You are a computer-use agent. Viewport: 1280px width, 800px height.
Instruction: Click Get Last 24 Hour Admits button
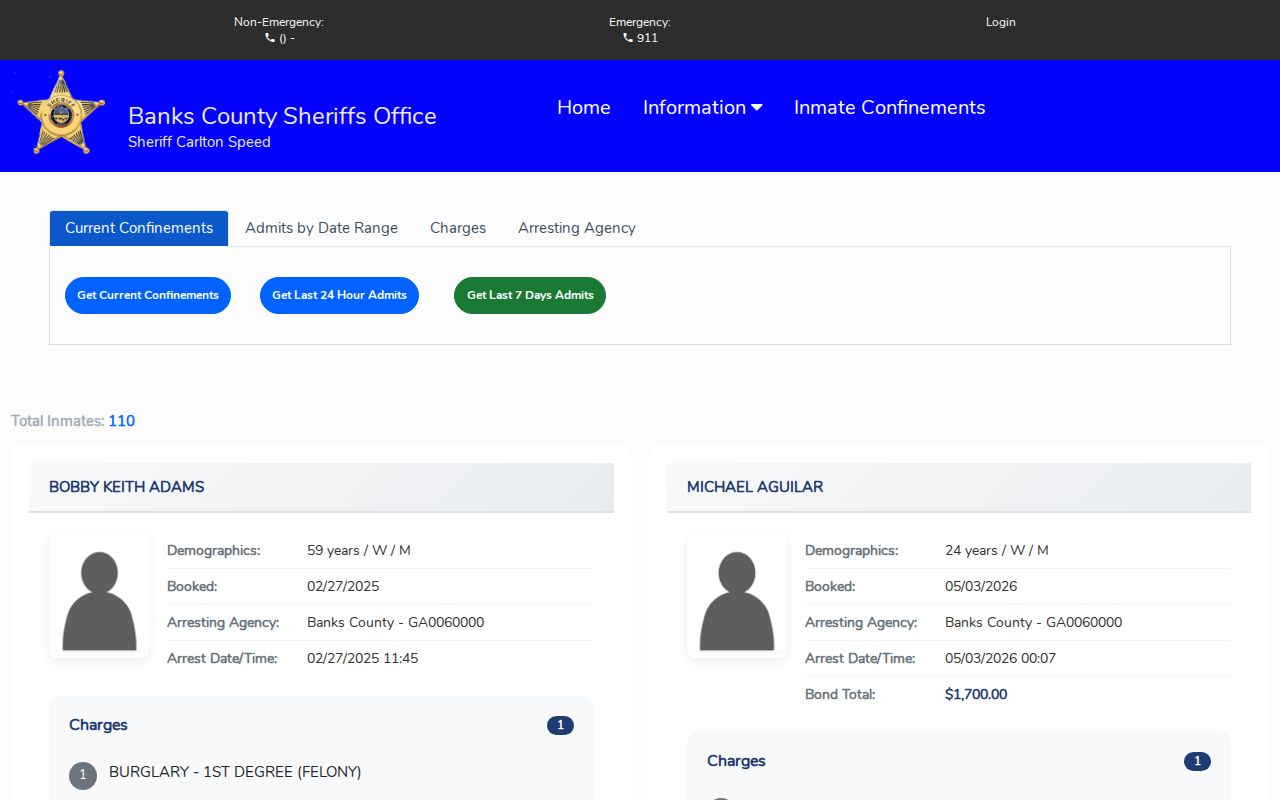tap(339, 295)
